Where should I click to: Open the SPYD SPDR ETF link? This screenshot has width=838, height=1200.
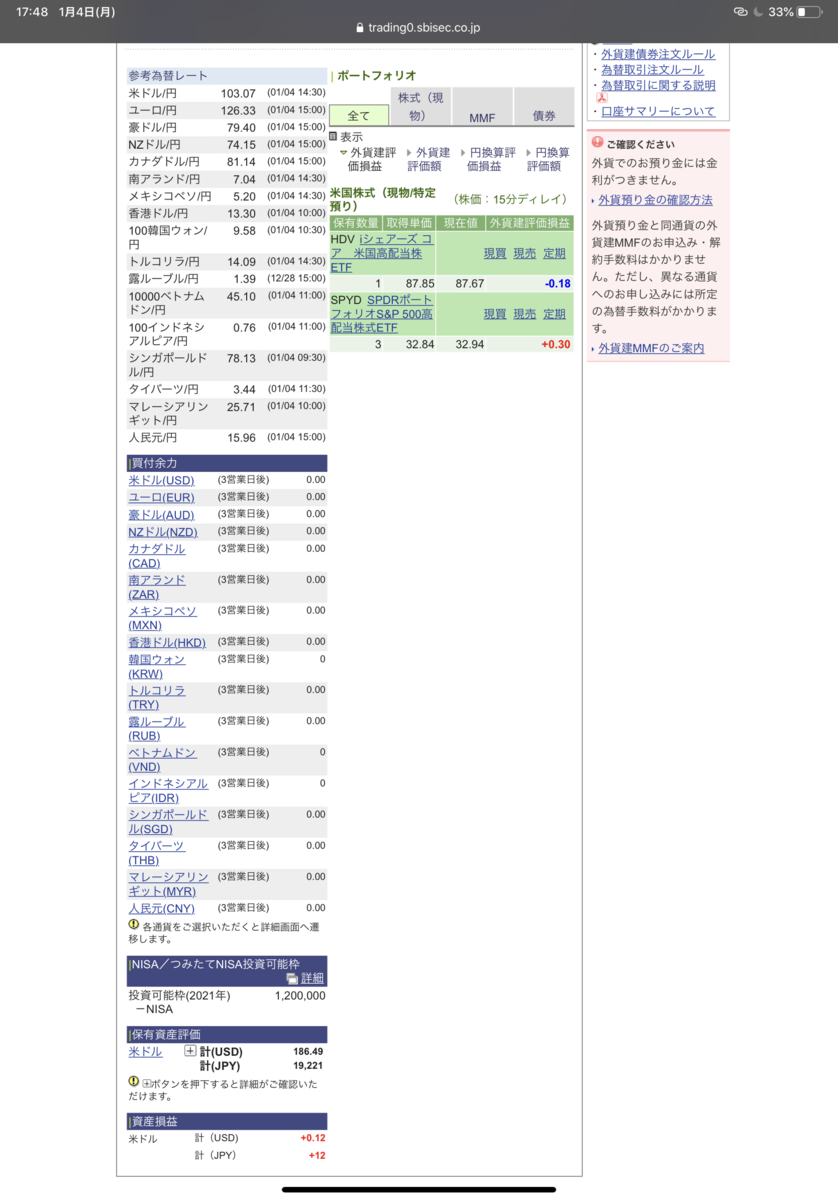[x=381, y=314]
